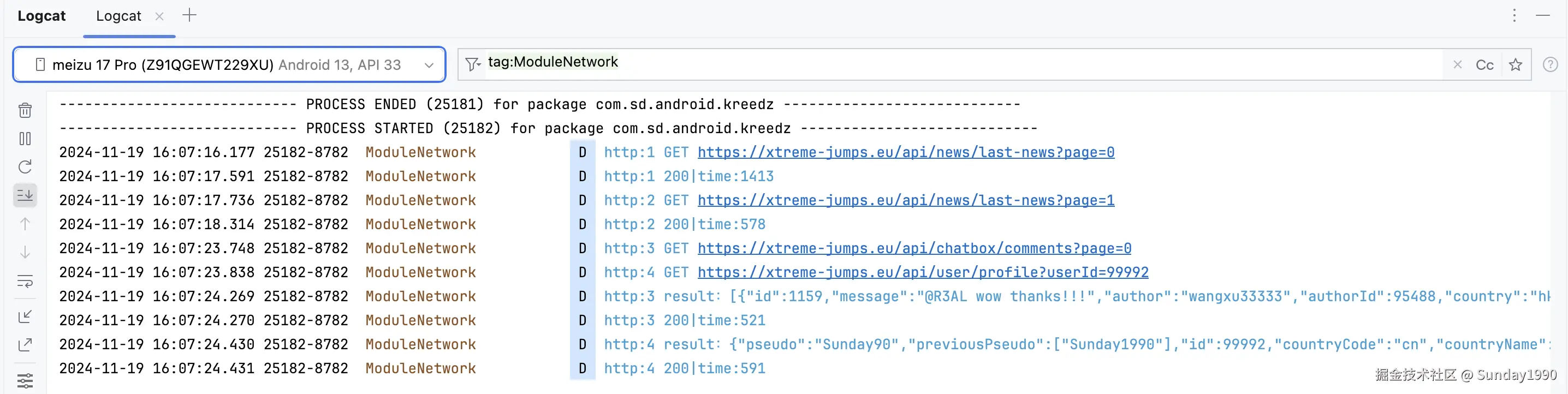Screen dimensions: 1568x394
Task: Clear the filter text field
Action: (x=1457, y=64)
